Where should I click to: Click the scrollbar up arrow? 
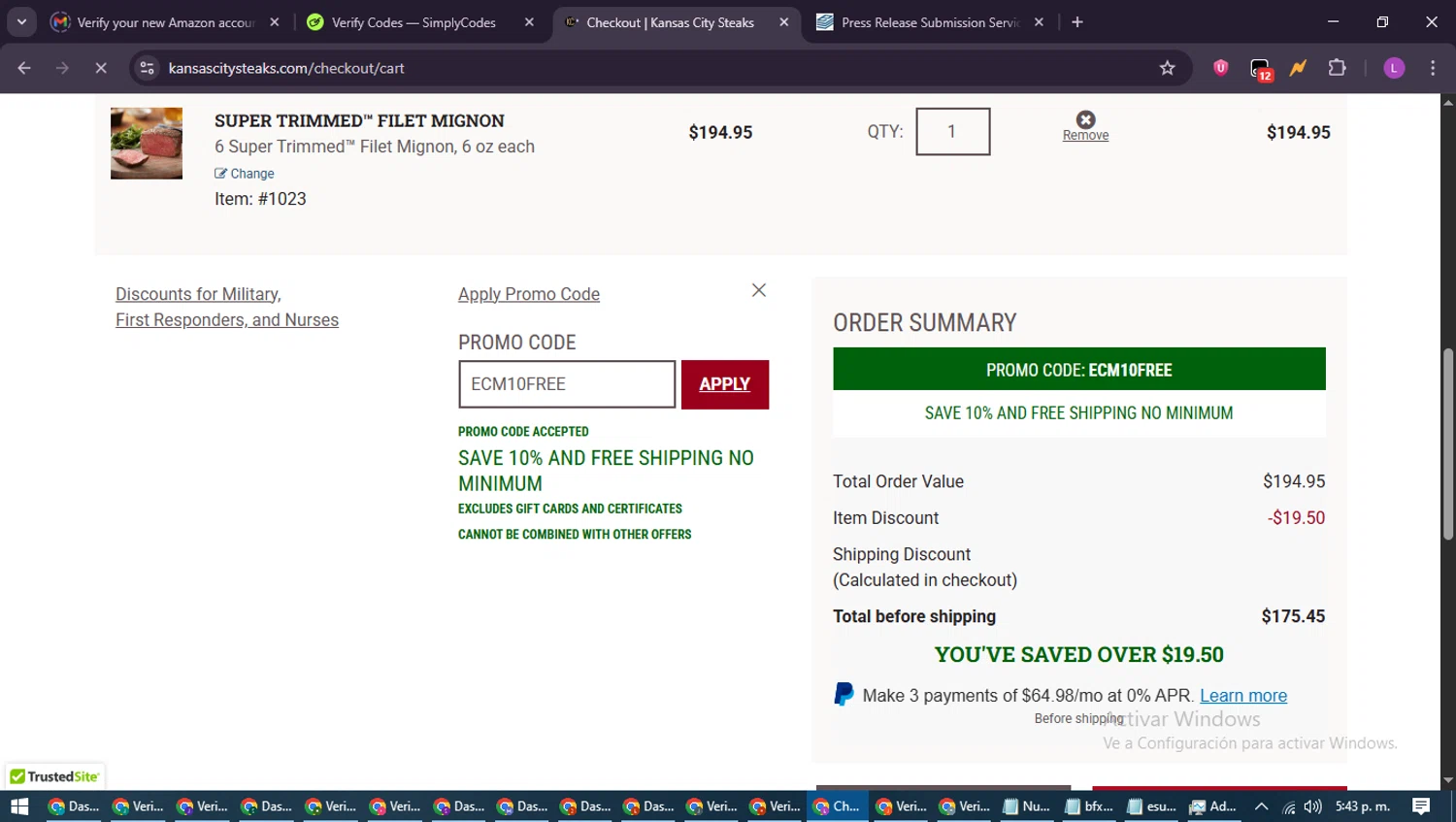[1448, 101]
